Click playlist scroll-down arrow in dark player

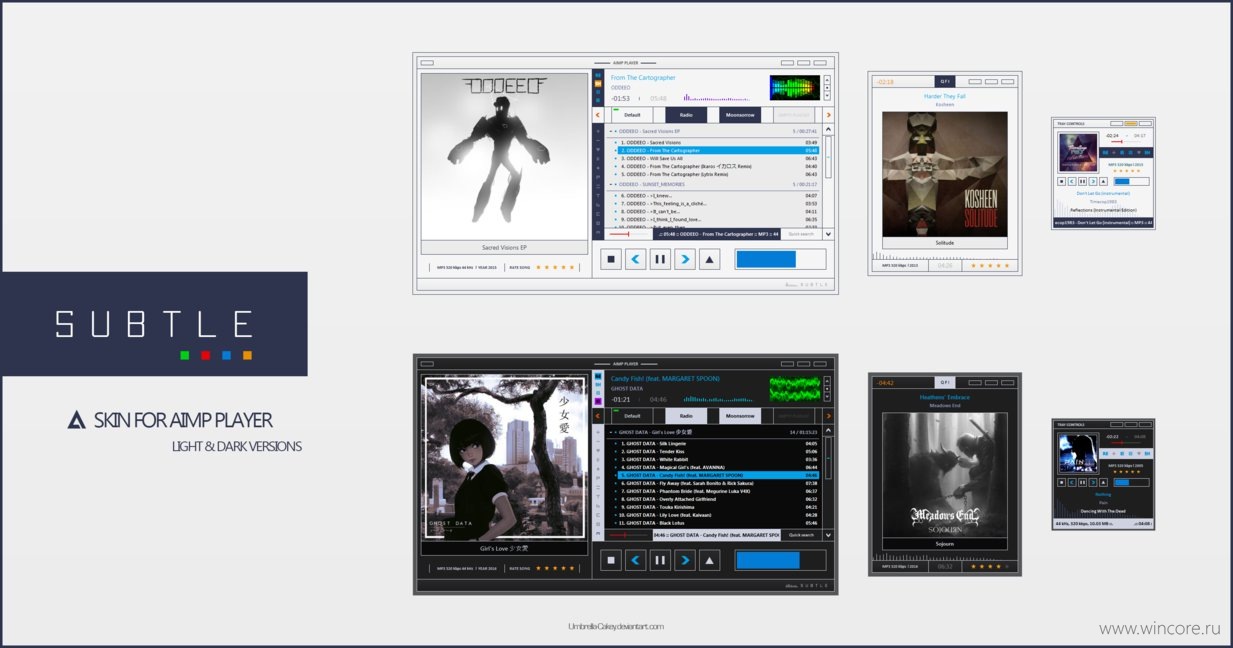(x=828, y=535)
